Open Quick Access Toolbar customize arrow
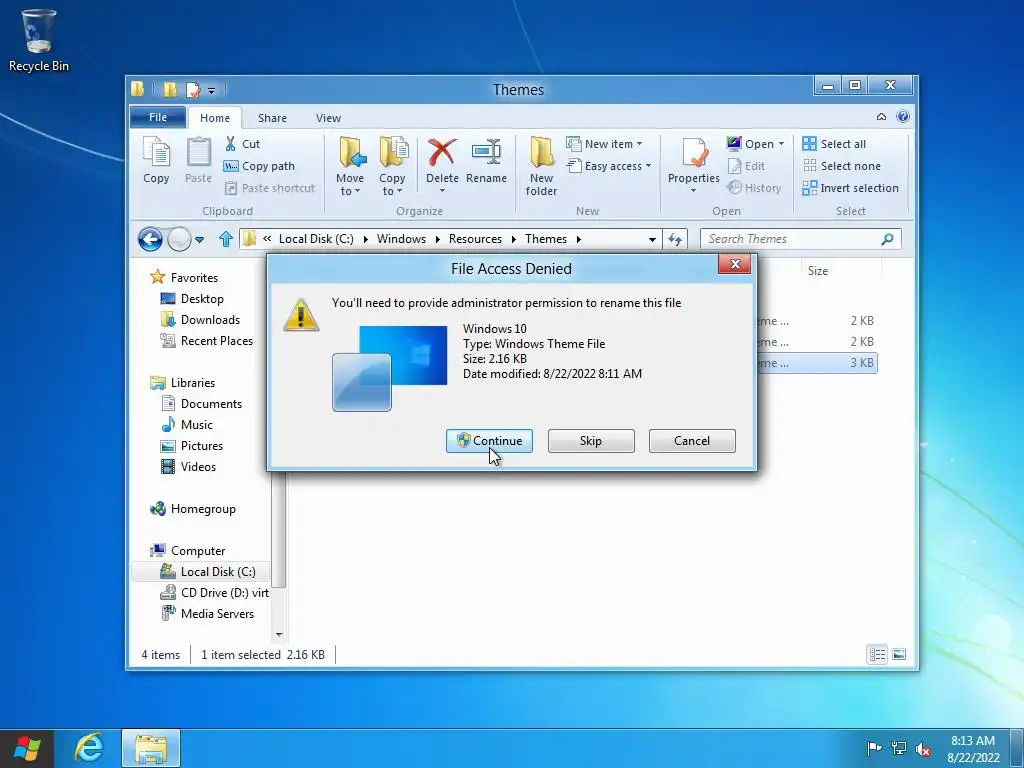 coord(212,90)
